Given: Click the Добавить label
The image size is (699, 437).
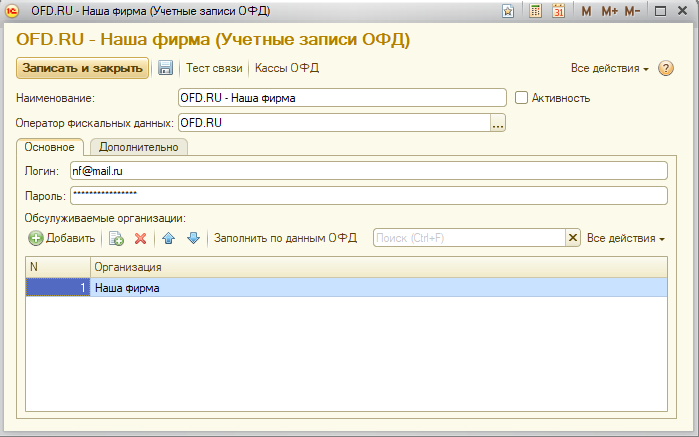Looking at the screenshot, I should (x=70, y=238).
